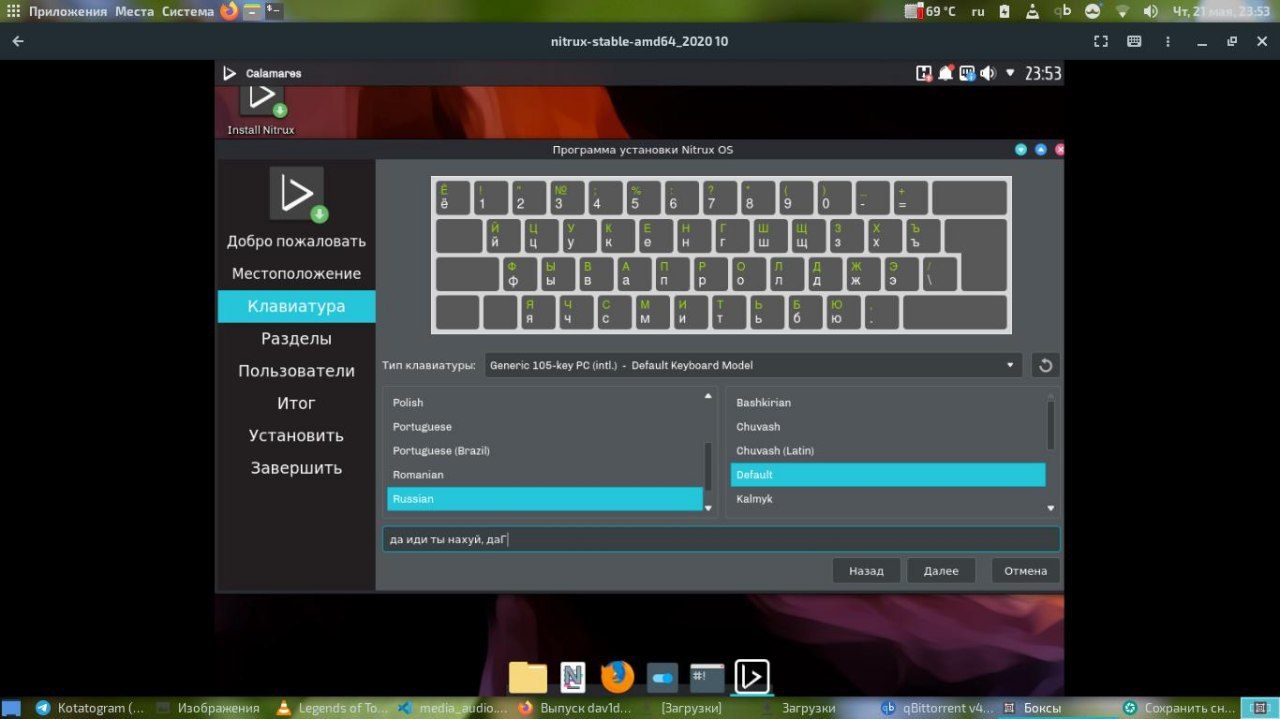This screenshot has height=719, width=1280.
Task: Focus the keyboard test input field
Action: tap(721, 539)
